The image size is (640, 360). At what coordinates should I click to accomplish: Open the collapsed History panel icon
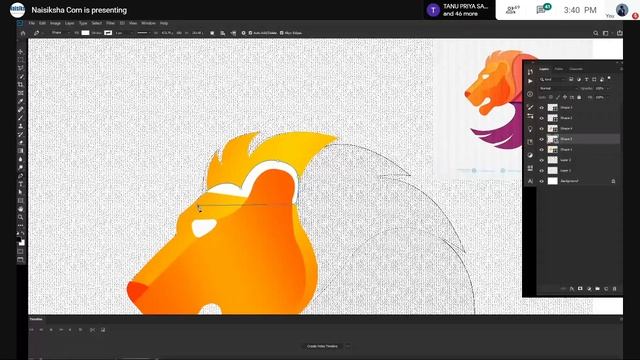pyautogui.click(x=530, y=72)
